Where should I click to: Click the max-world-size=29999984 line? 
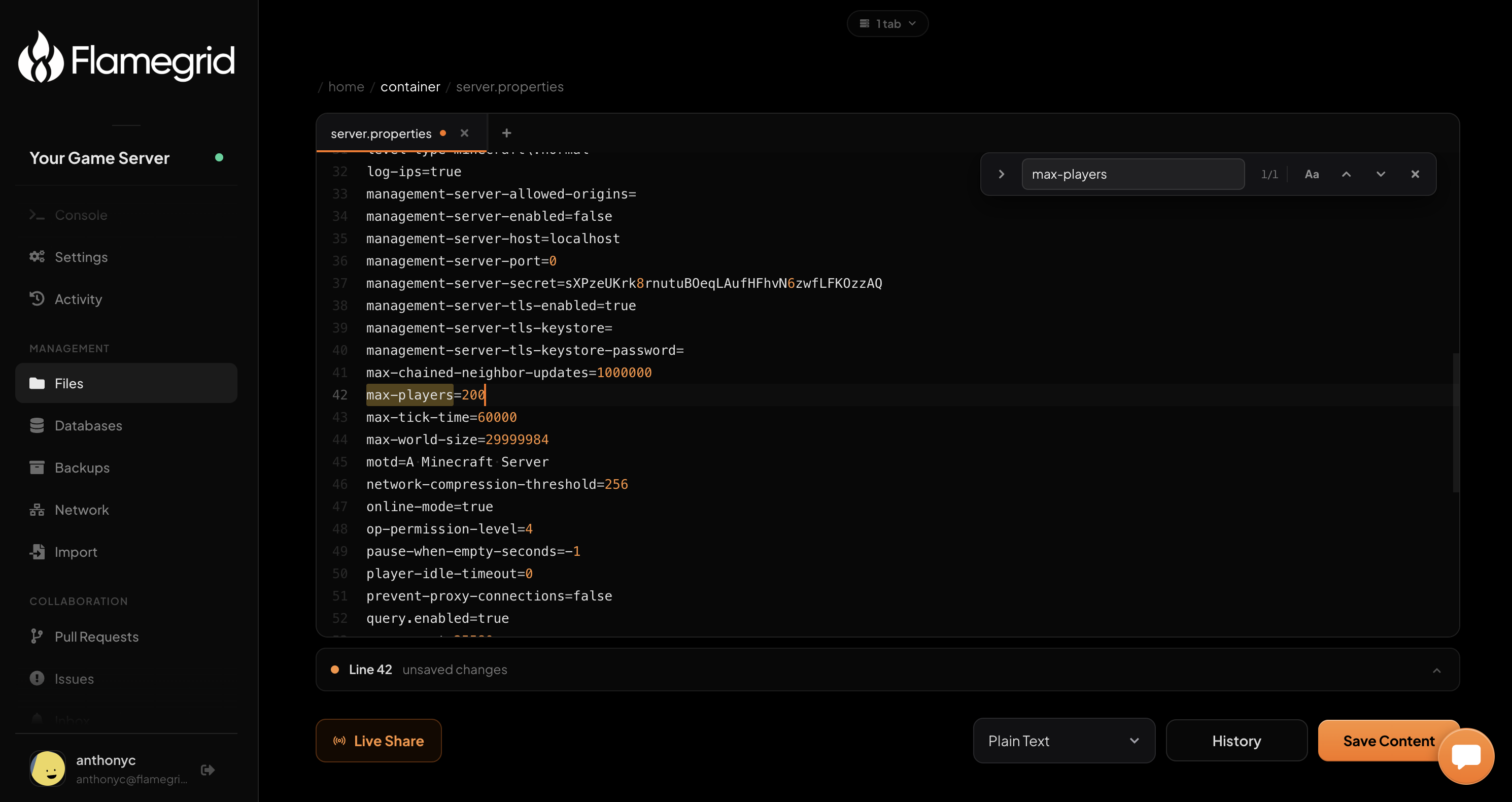click(x=457, y=439)
